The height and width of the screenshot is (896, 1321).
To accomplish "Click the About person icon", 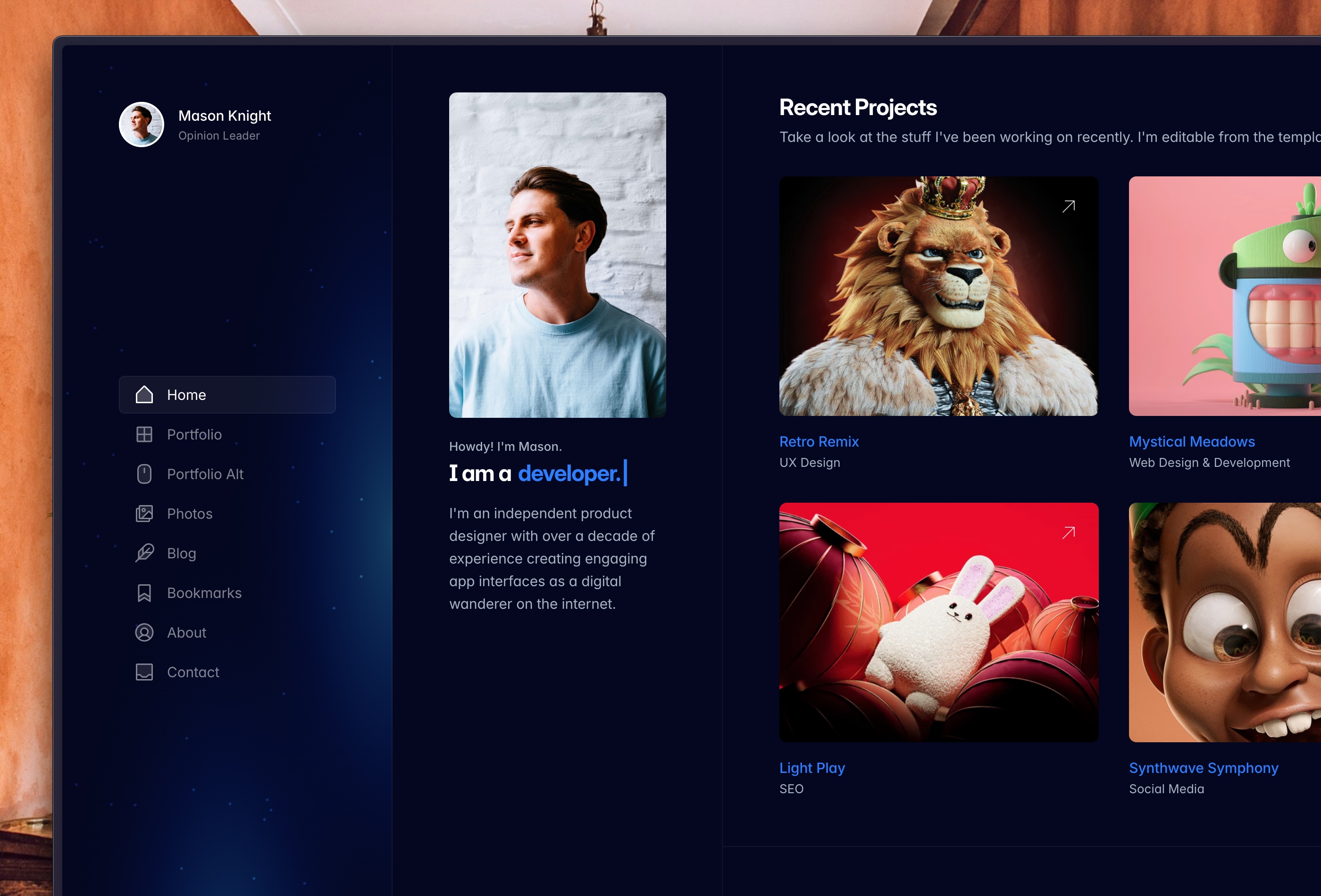I will [143, 632].
